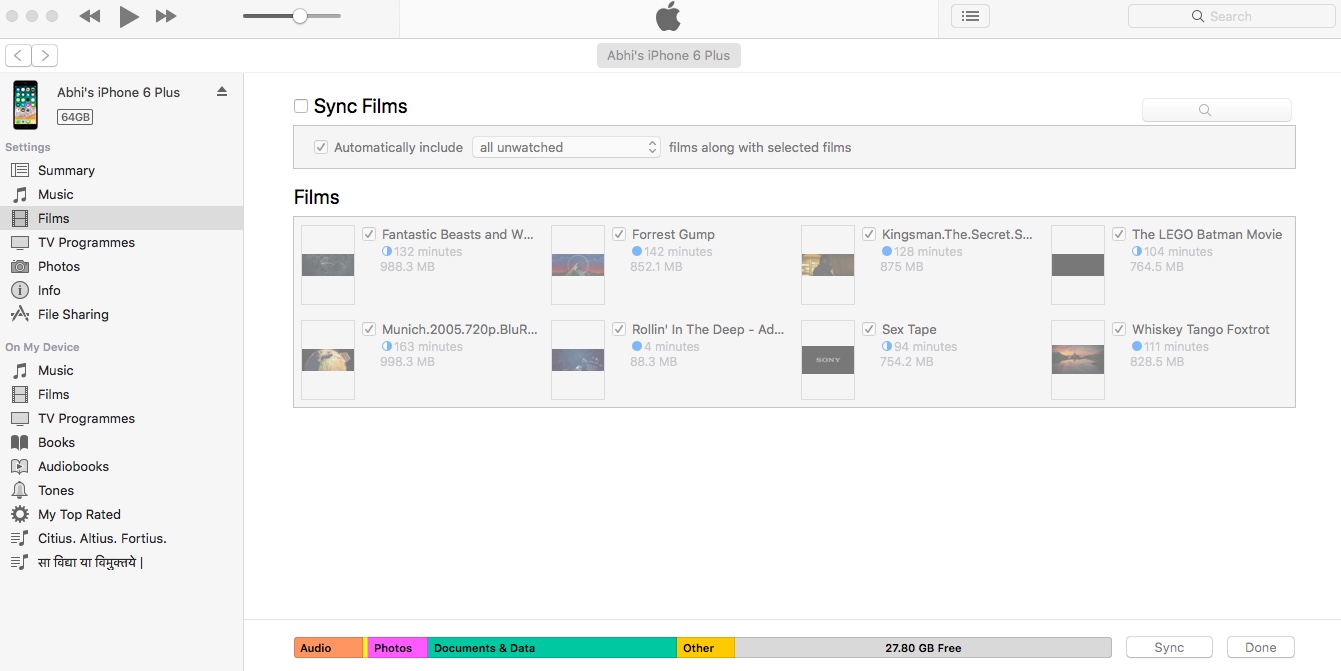Click the Kingsman thumbnail

point(828,264)
